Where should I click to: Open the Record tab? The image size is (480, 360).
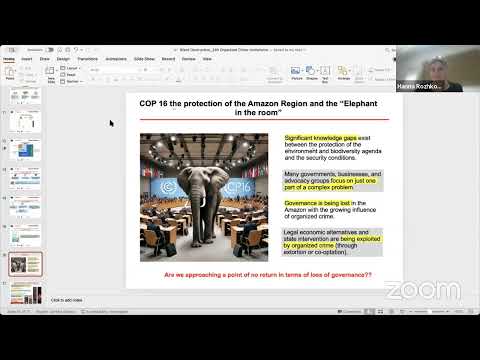coord(168,59)
